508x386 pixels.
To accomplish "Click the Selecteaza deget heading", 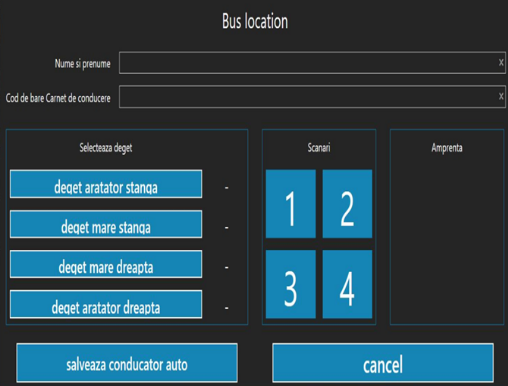I will coord(106,148).
